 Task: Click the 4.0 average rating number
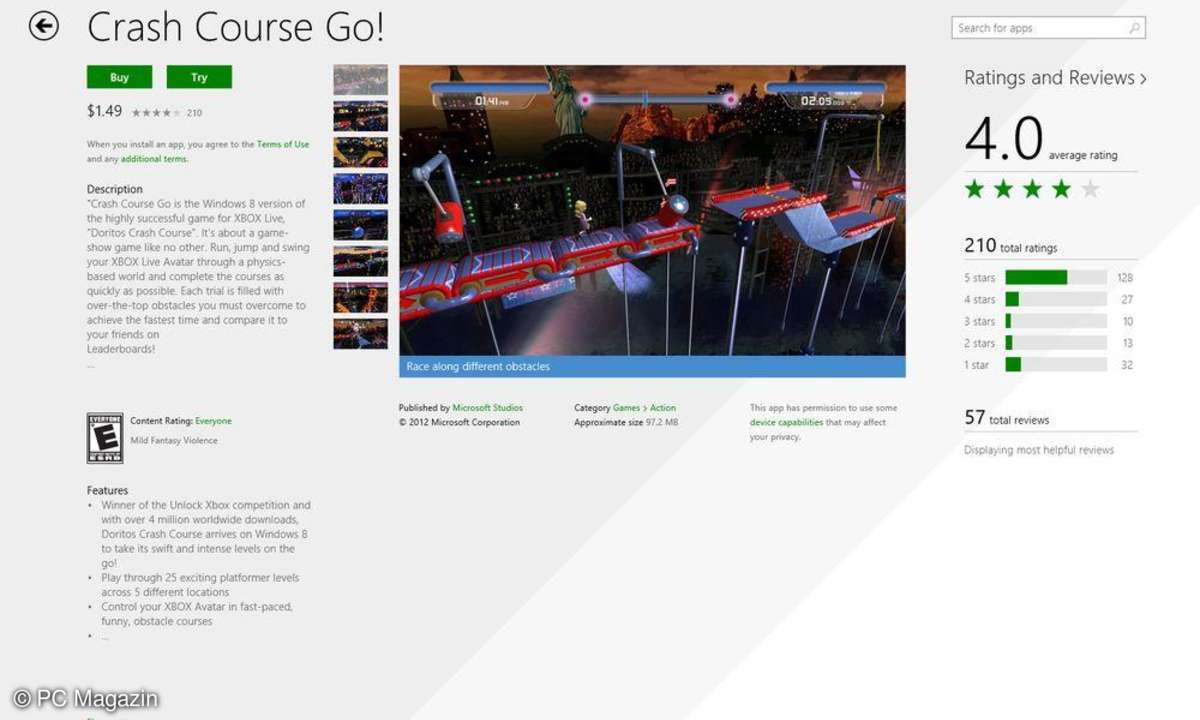(1004, 139)
